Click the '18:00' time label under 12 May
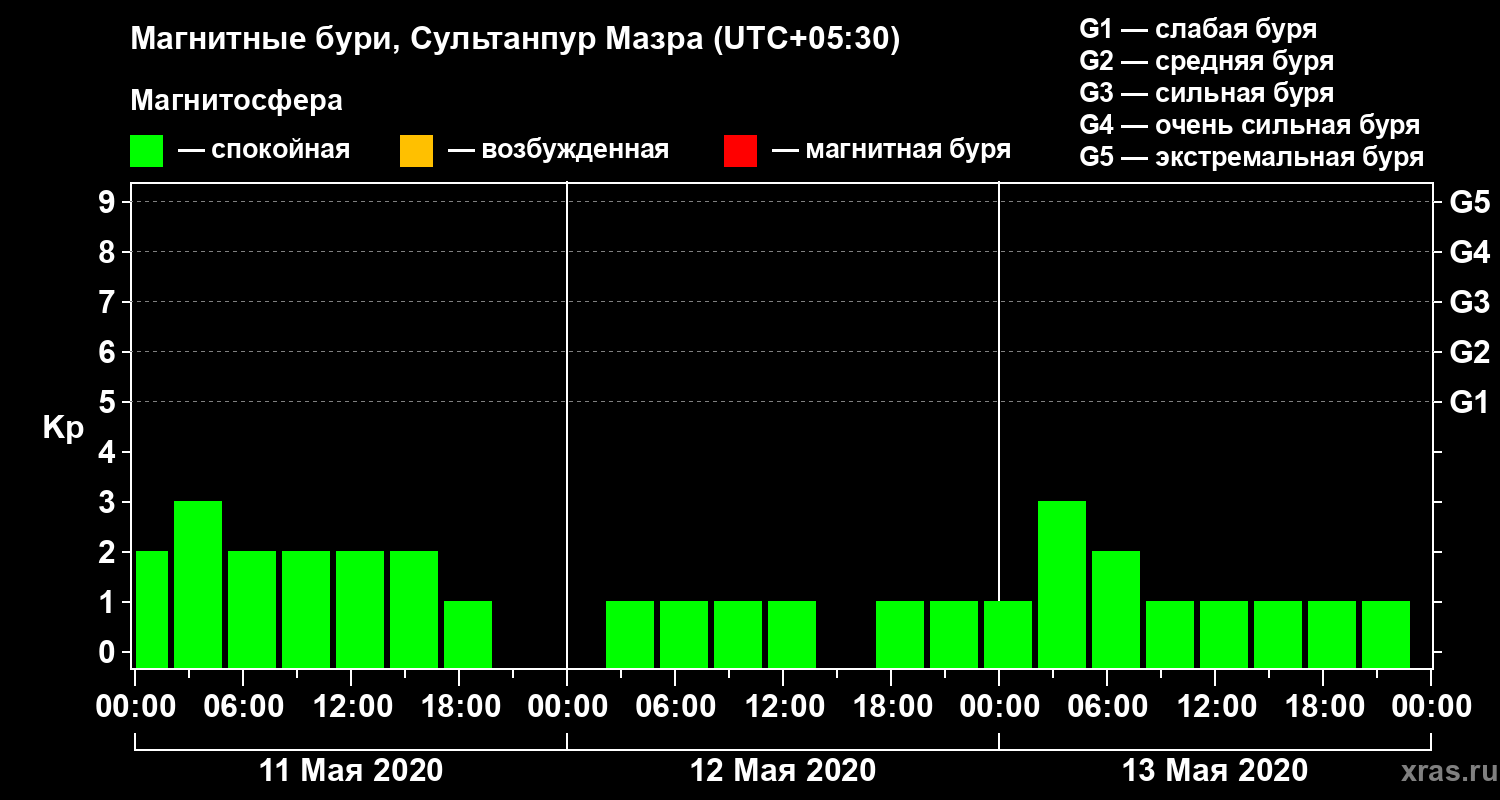The width and height of the screenshot is (1500, 800). coord(891,707)
